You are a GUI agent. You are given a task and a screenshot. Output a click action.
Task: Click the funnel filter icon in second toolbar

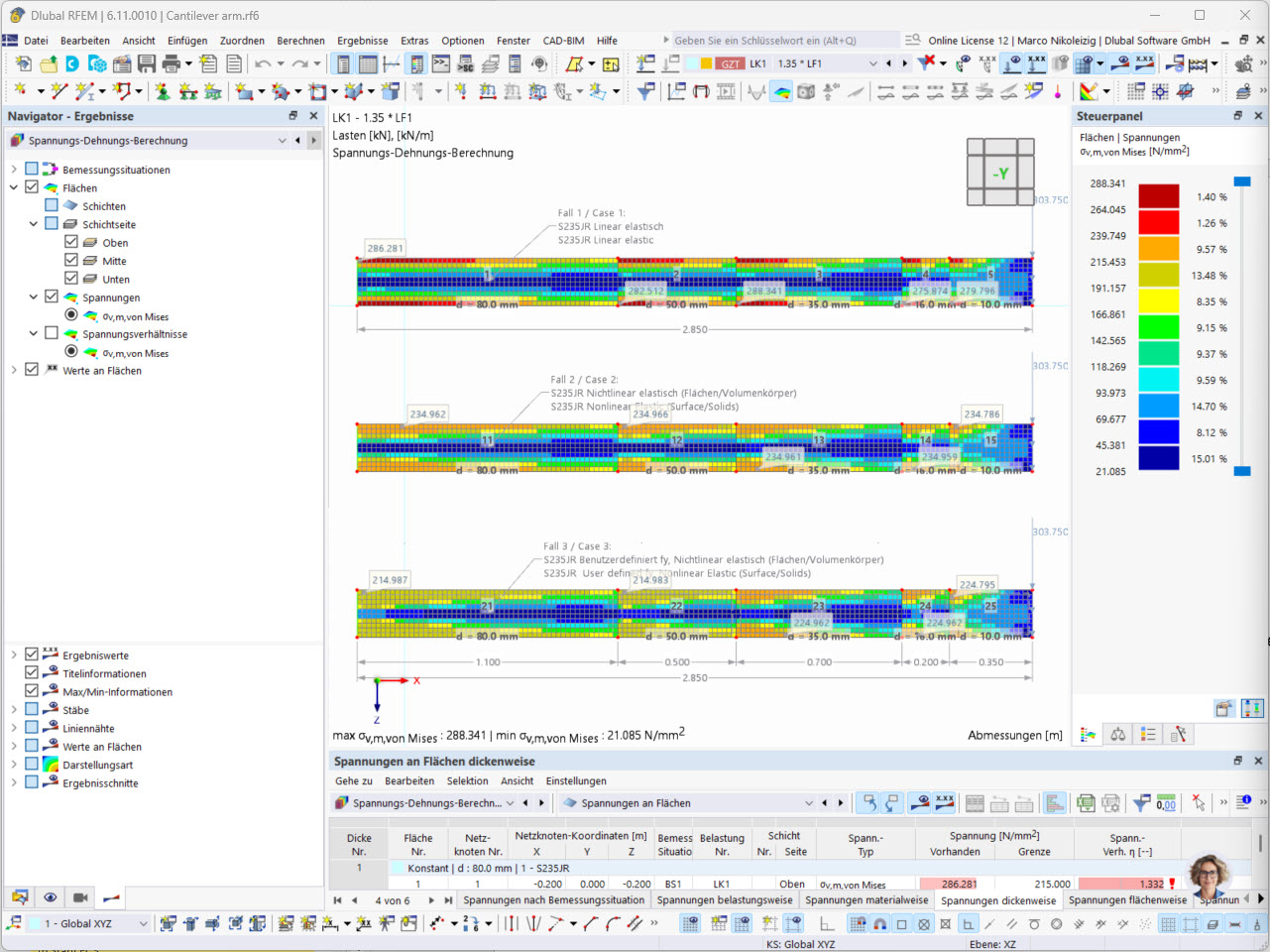645,91
